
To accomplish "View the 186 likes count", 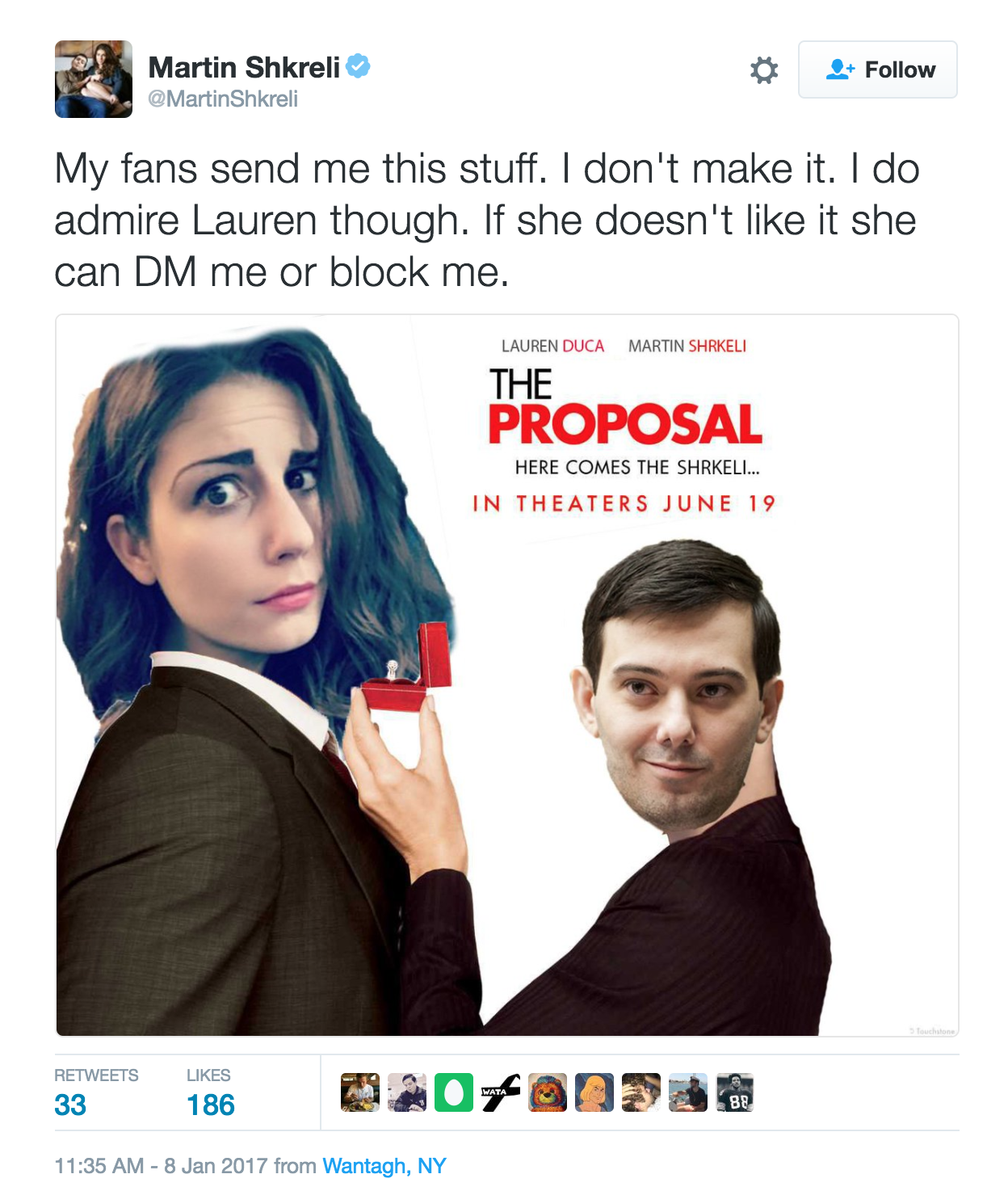I will (x=210, y=1105).
